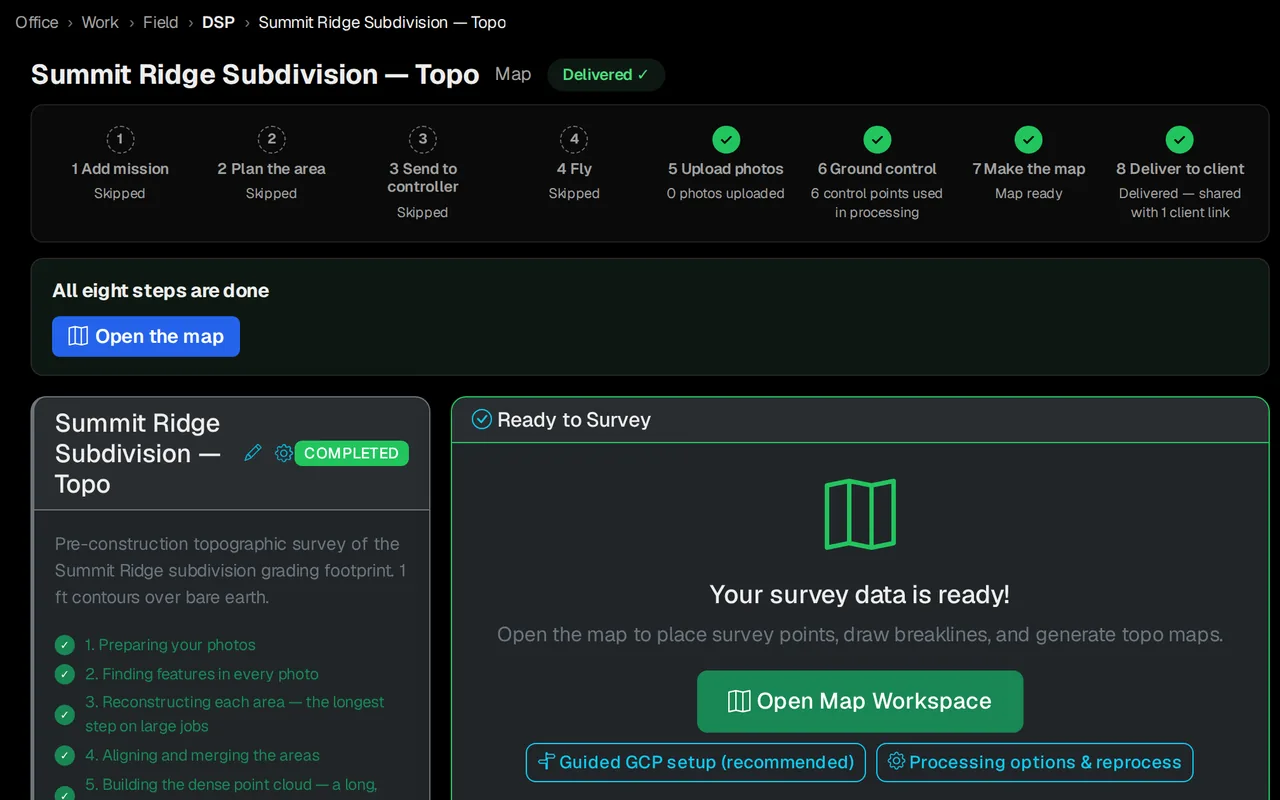Click the "Ready to Survey" panel header text
This screenshot has height=800, width=1280.
point(574,420)
